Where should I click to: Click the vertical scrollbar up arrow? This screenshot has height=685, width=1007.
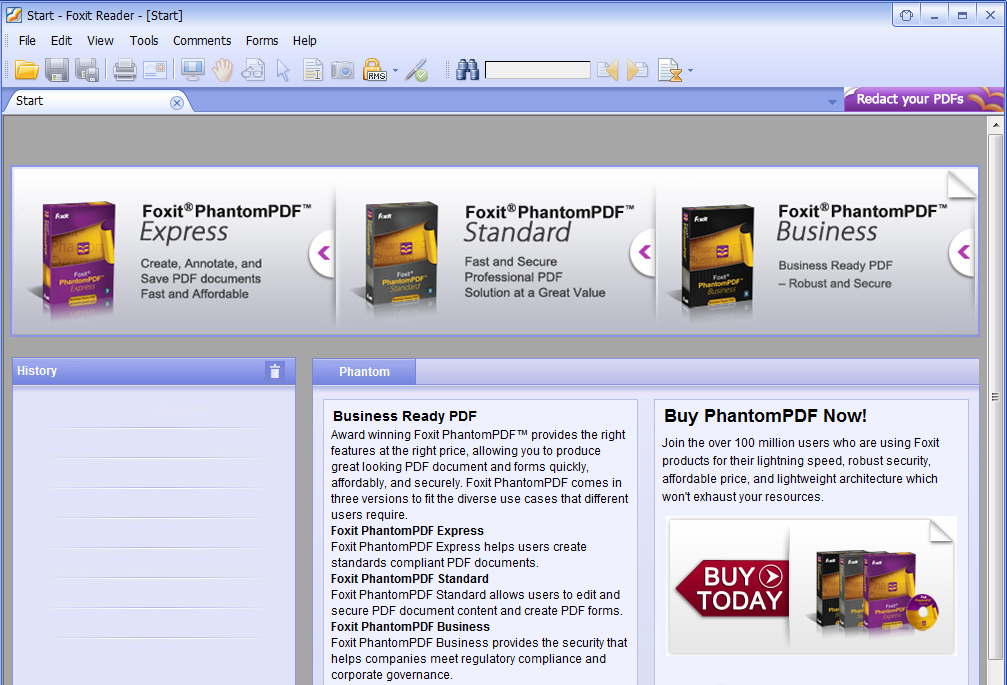click(996, 125)
